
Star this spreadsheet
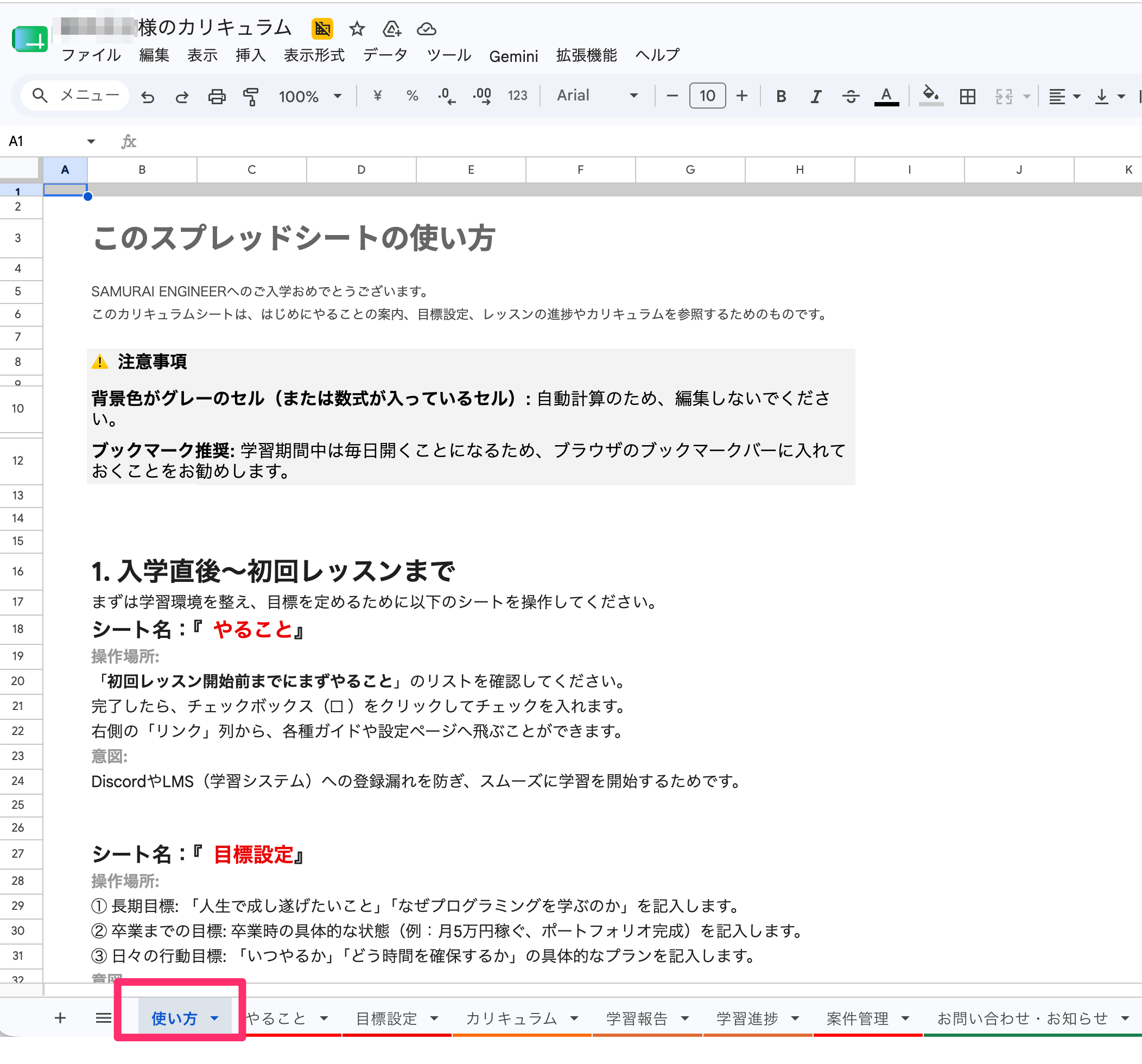click(x=357, y=28)
